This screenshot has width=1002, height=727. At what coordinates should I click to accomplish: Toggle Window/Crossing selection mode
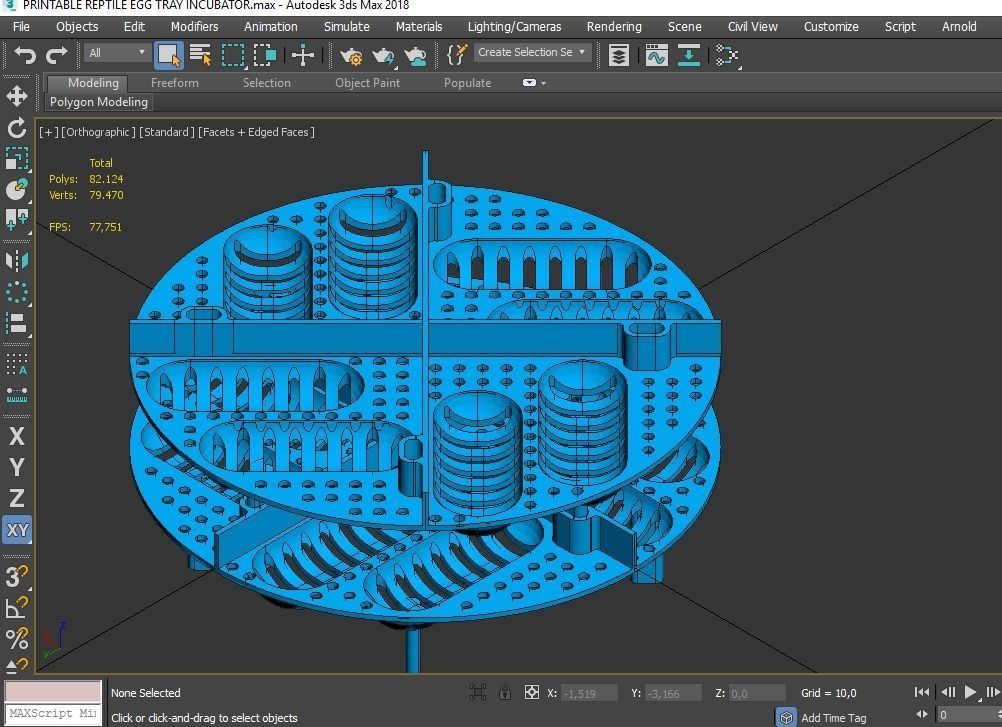(x=265, y=55)
